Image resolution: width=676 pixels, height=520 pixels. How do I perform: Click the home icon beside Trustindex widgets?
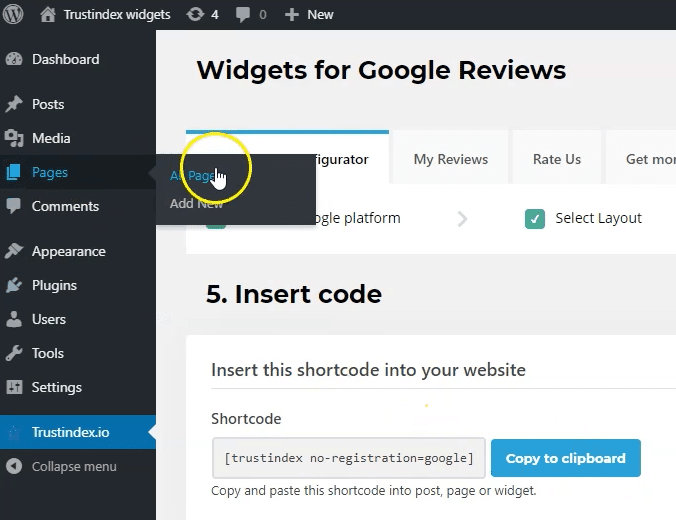(x=48, y=14)
